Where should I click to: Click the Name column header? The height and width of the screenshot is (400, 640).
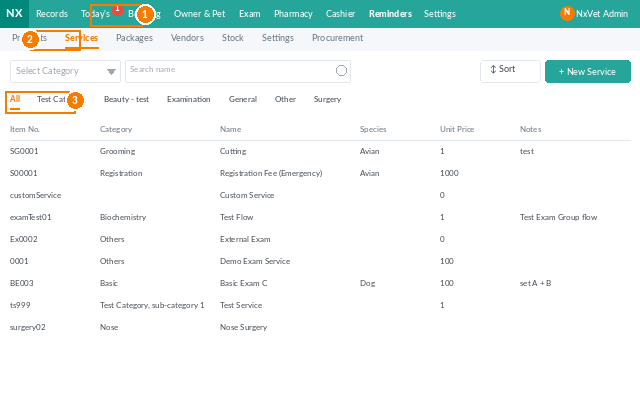pyautogui.click(x=231, y=129)
